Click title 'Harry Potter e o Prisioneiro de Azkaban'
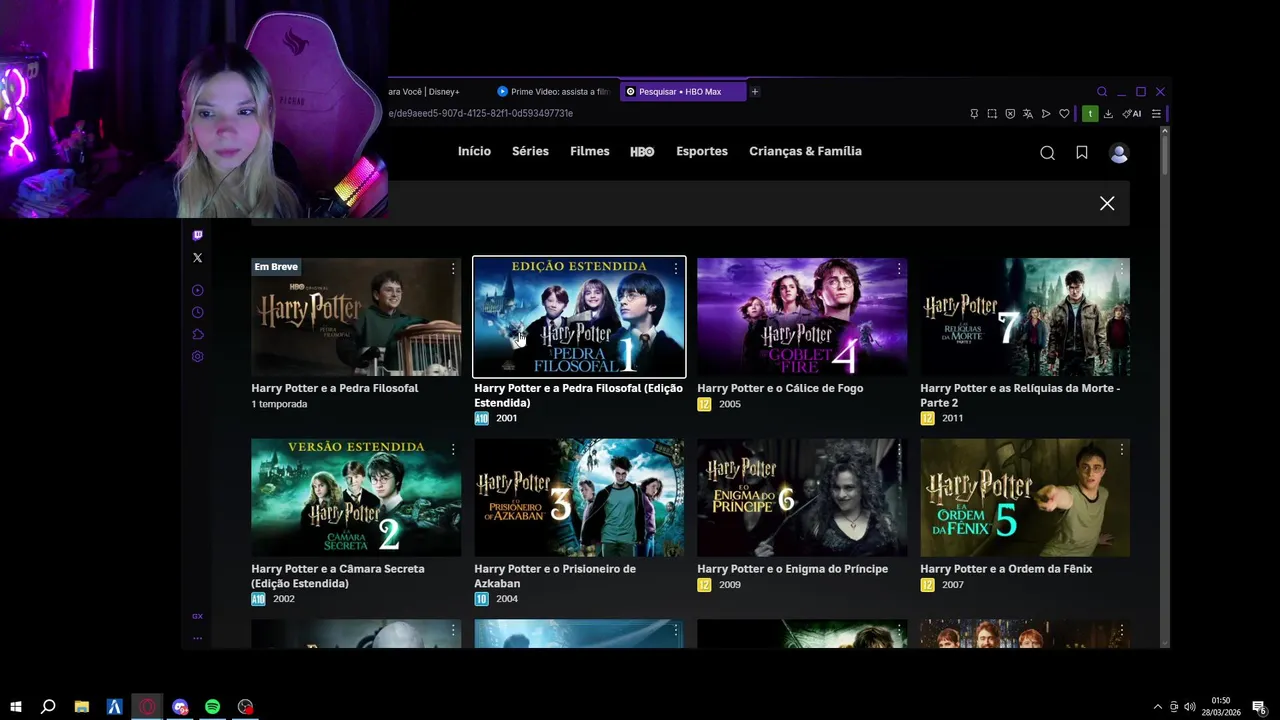 pyautogui.click(x=555, y=576)
